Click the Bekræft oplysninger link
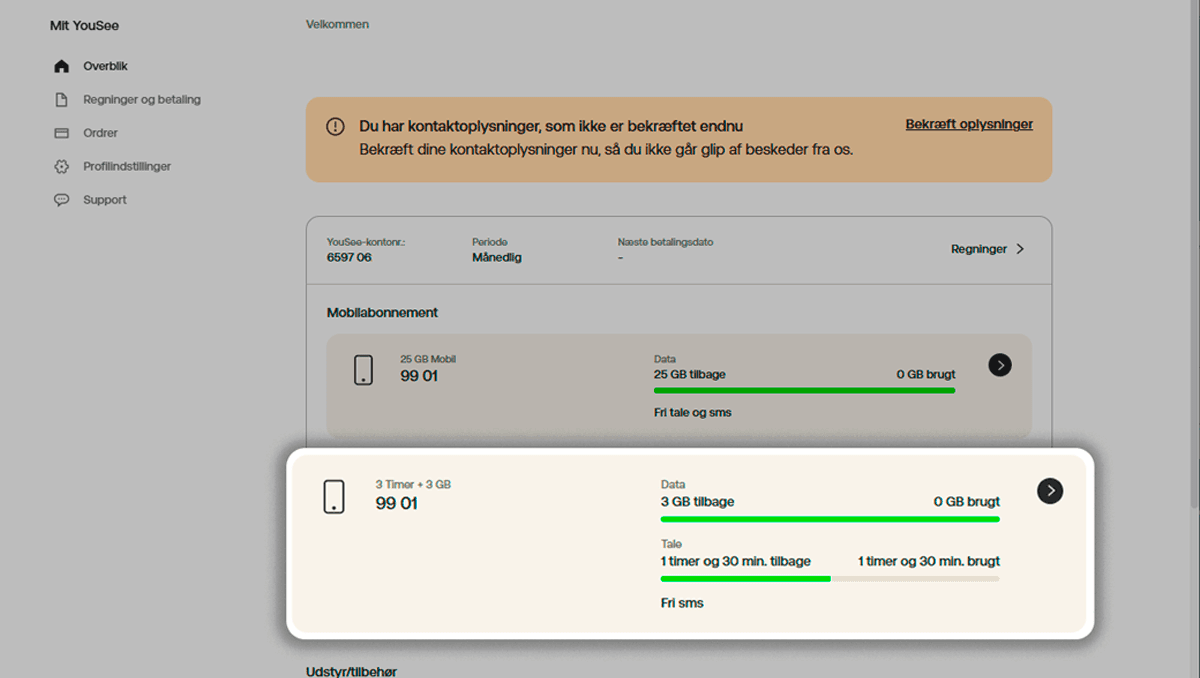 click(969, 124)
